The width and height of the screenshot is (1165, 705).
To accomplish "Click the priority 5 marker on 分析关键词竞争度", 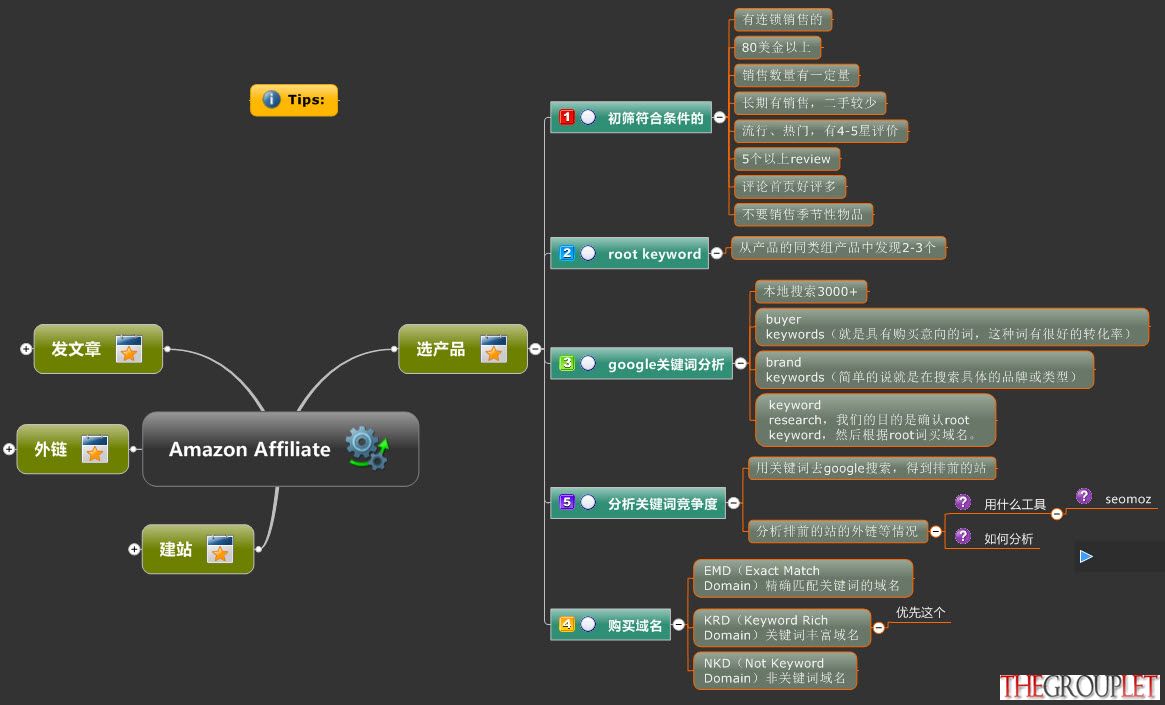I will pos(568,502).
